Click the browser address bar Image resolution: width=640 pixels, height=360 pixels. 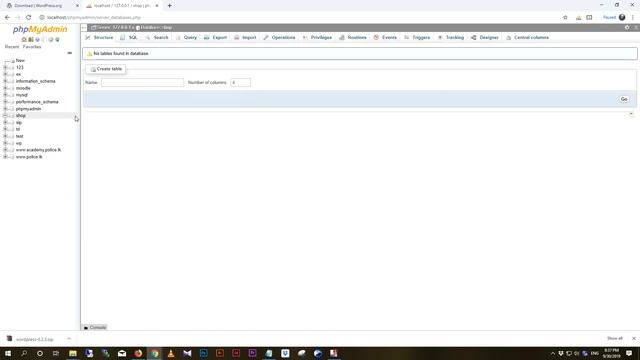[x=300, y=18]
